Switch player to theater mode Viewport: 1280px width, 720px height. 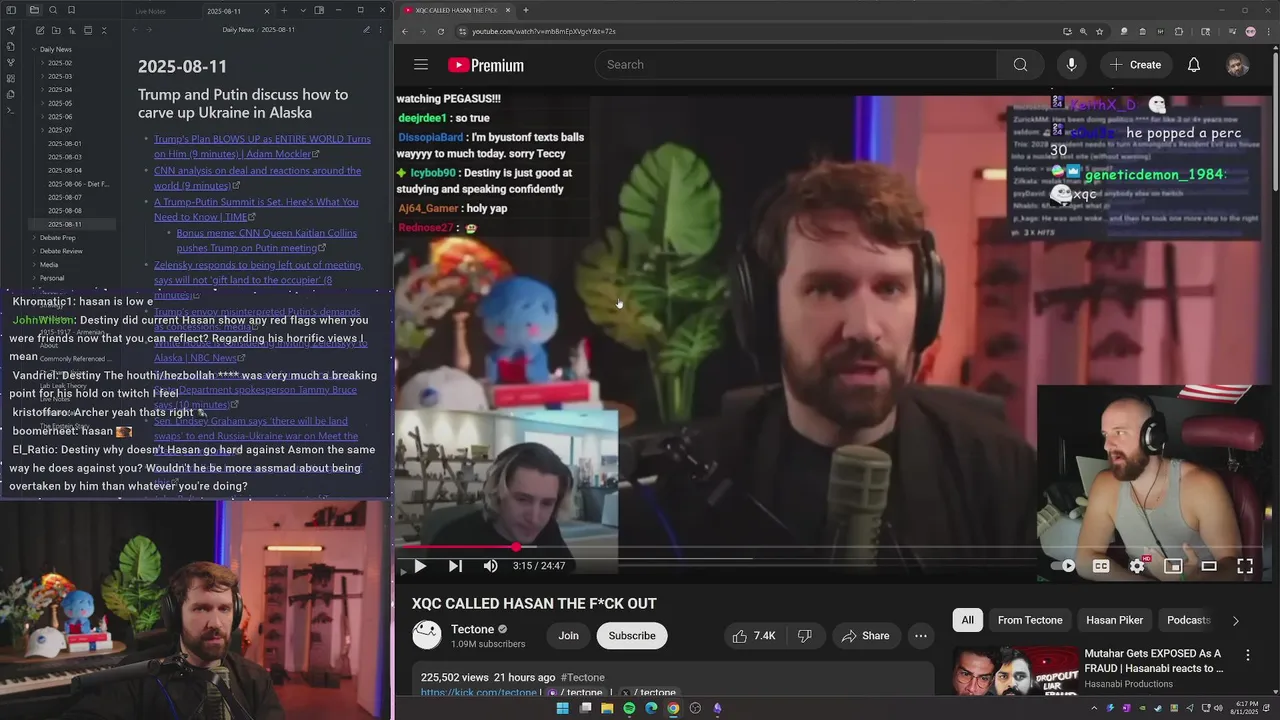1209,566
